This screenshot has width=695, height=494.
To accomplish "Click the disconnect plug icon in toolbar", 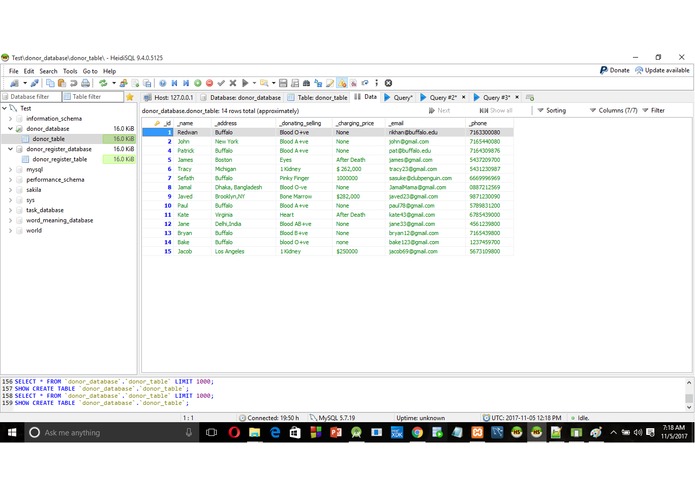I will [35, 83].
